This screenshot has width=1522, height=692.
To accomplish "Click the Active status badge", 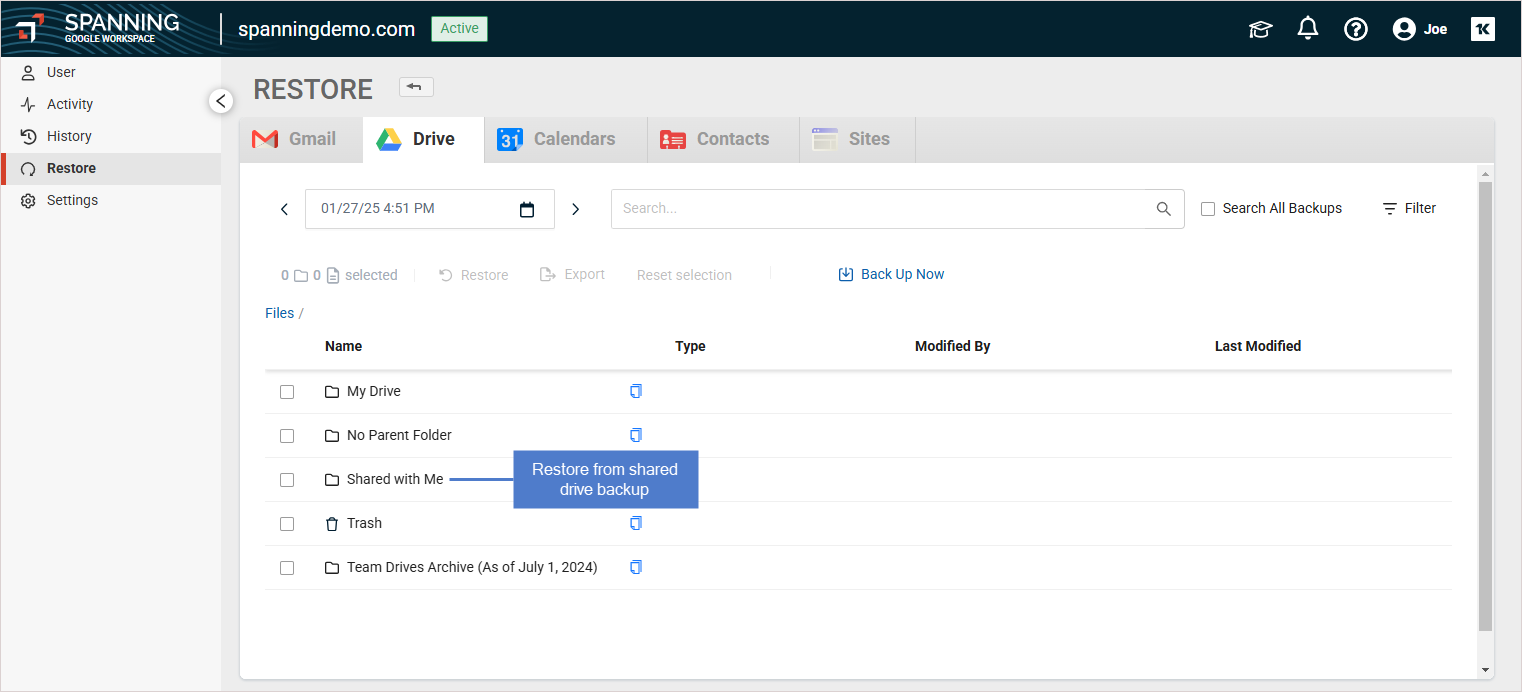I will [459, 28].
